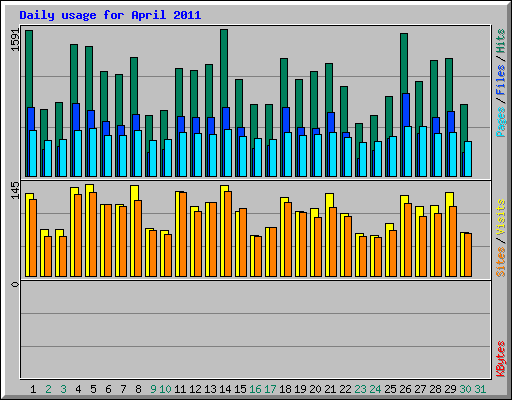The image size is (512, 400).
Task: Click day 10 on the x-axis
Action: pos(165,389)
